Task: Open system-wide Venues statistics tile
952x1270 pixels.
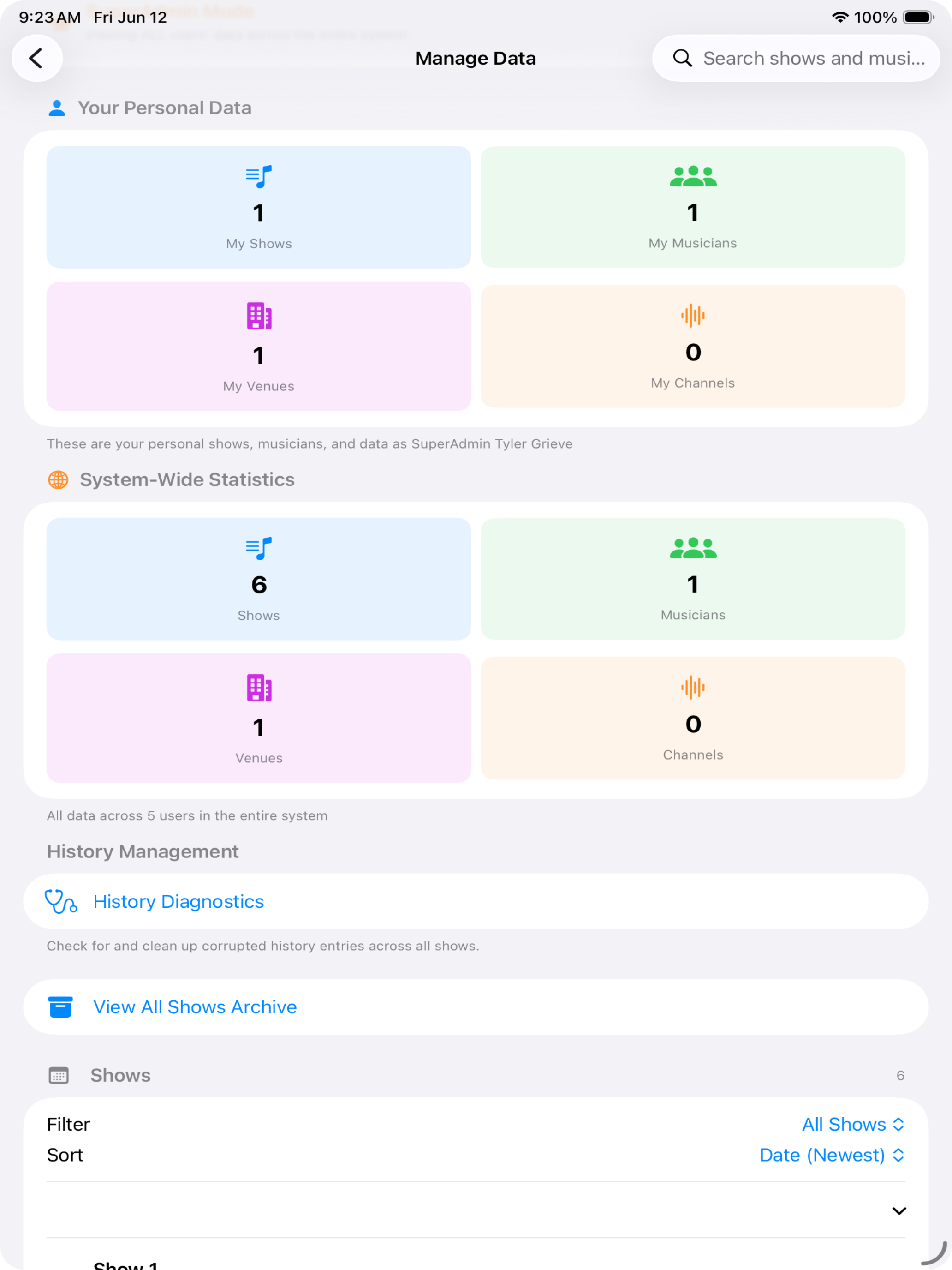Action: 259,718
